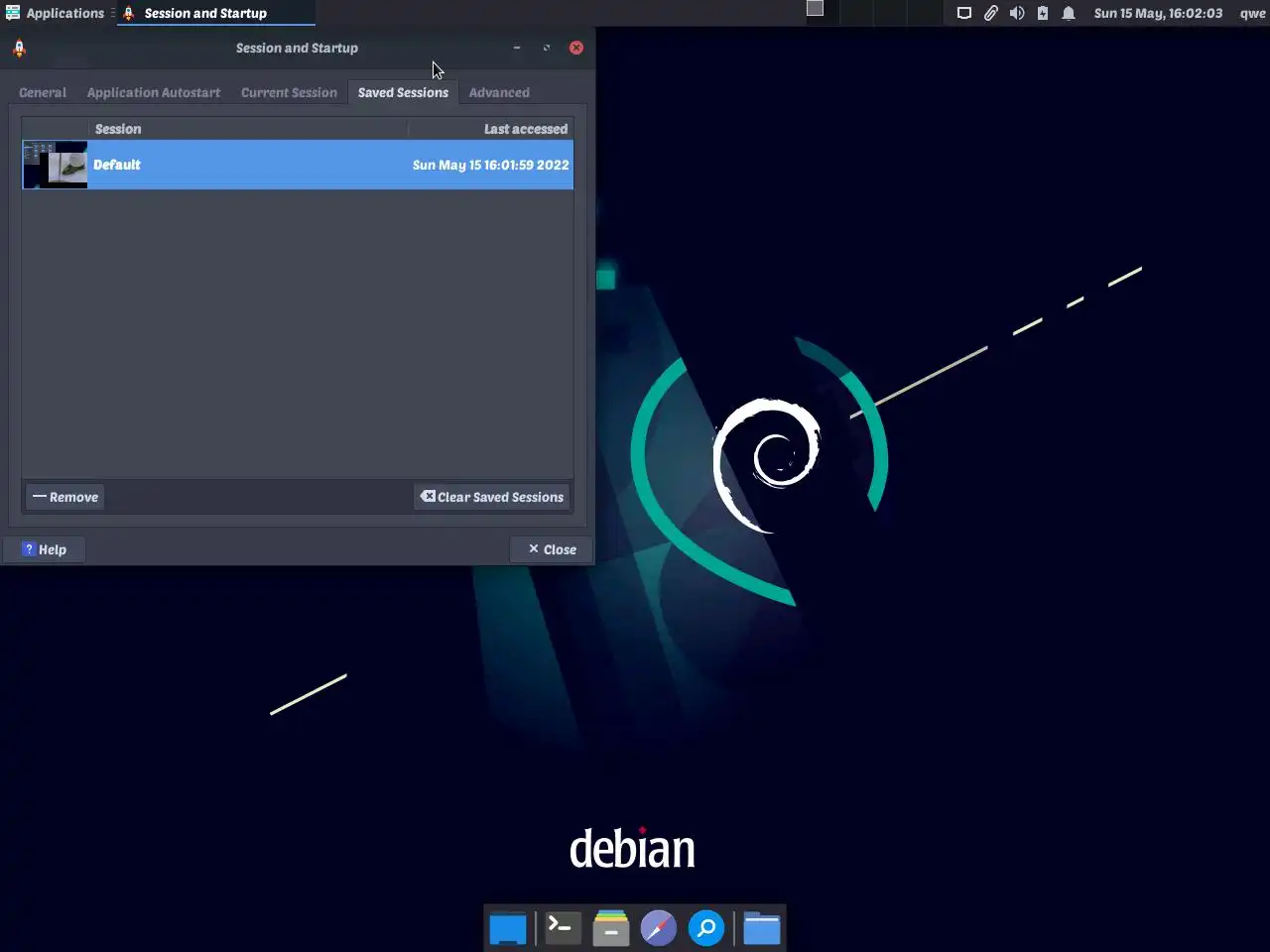Click the 'qwe' user menu in panel
1270x952 pixels.
(1252, 13)
